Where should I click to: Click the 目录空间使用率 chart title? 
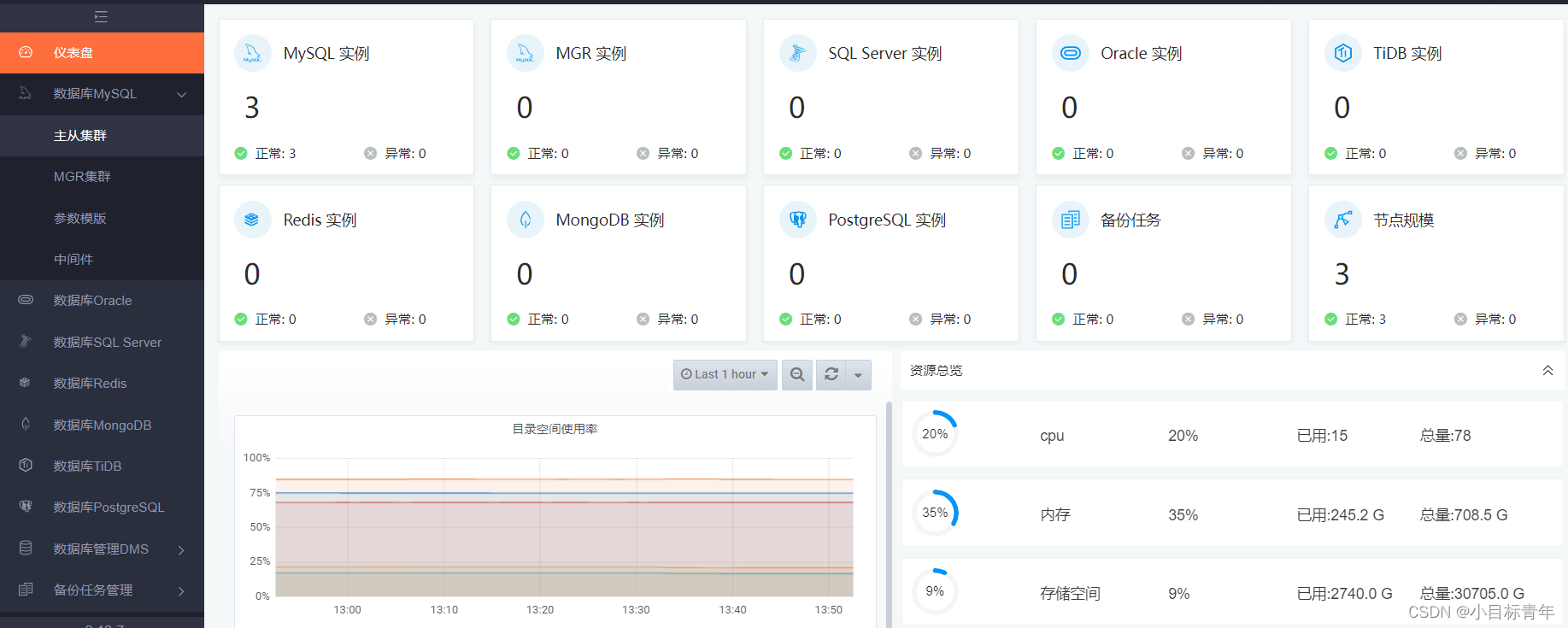[x=555, y=429]
